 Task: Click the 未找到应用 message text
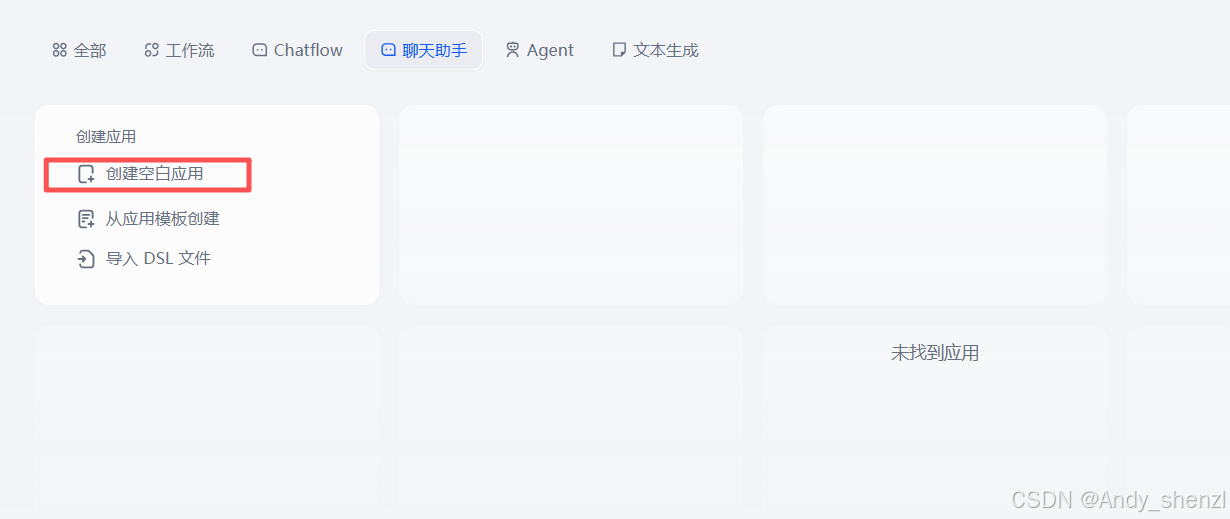[x=935, y=353]
